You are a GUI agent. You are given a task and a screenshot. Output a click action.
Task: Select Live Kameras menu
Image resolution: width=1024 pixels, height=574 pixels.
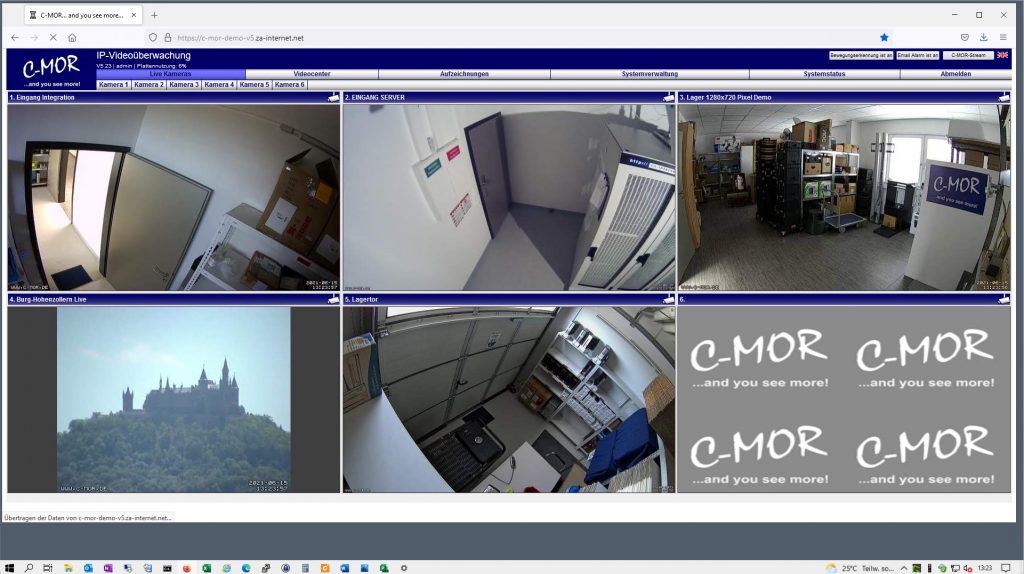170,74
